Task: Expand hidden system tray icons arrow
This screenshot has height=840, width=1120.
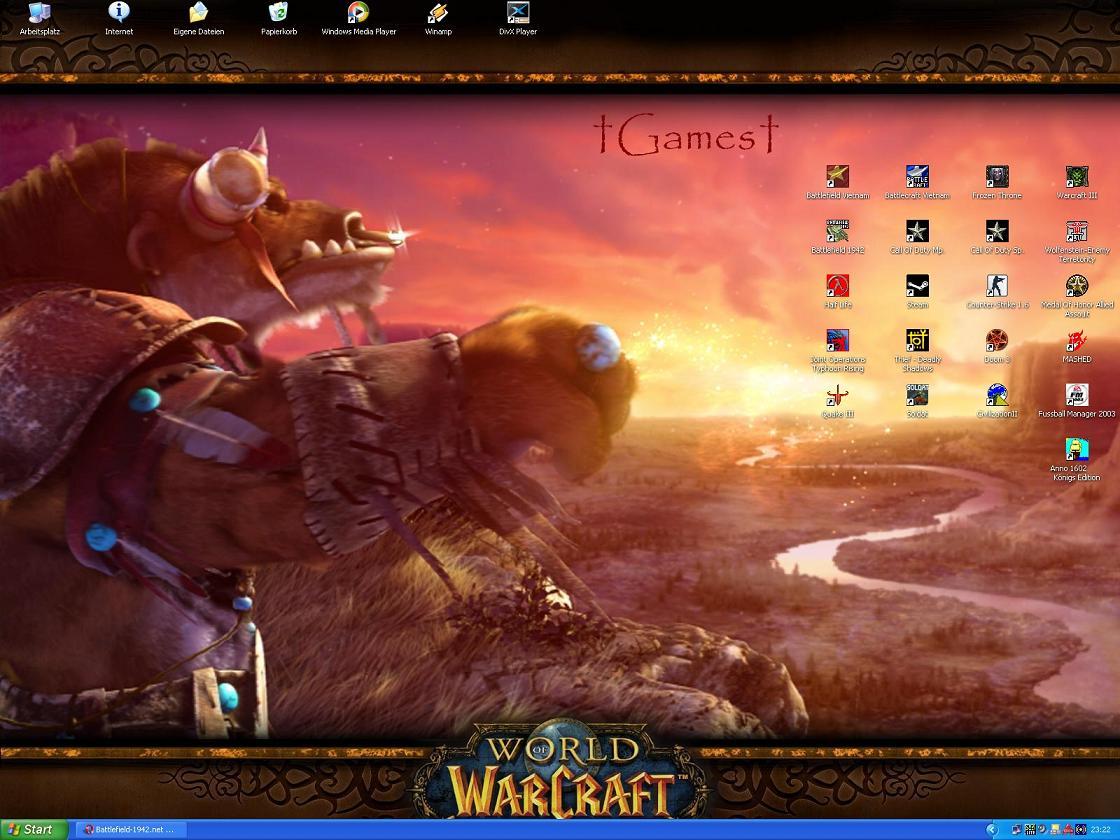Action: coord(992,830)
